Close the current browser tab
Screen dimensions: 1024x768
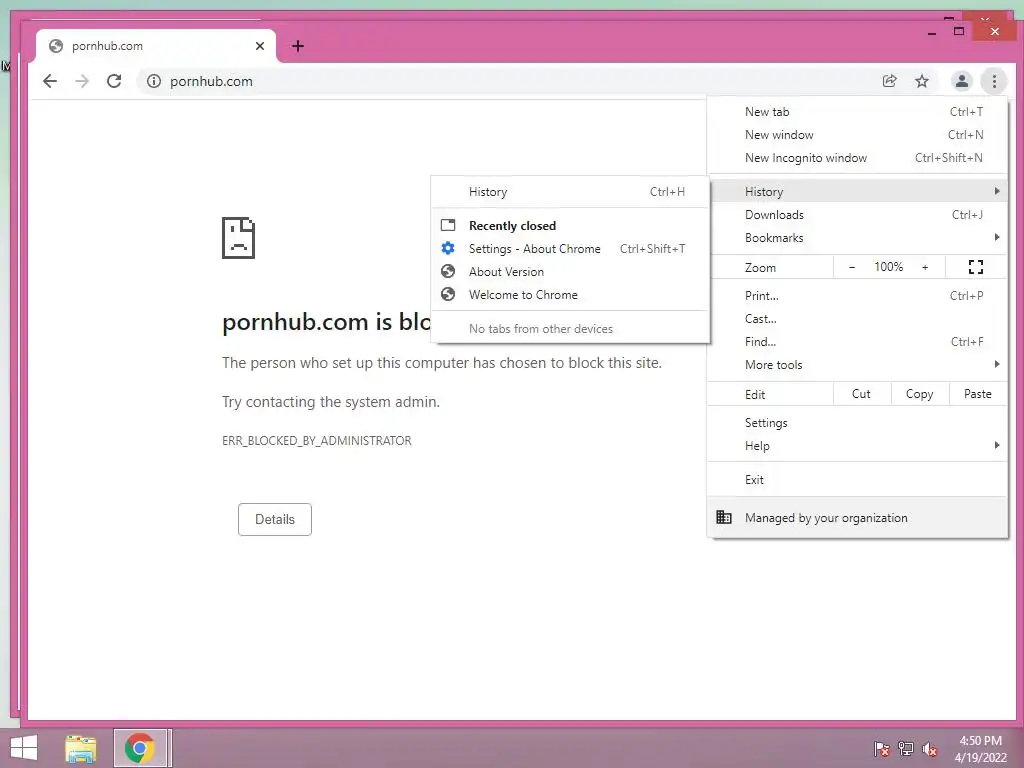click(x=260, y=46)
